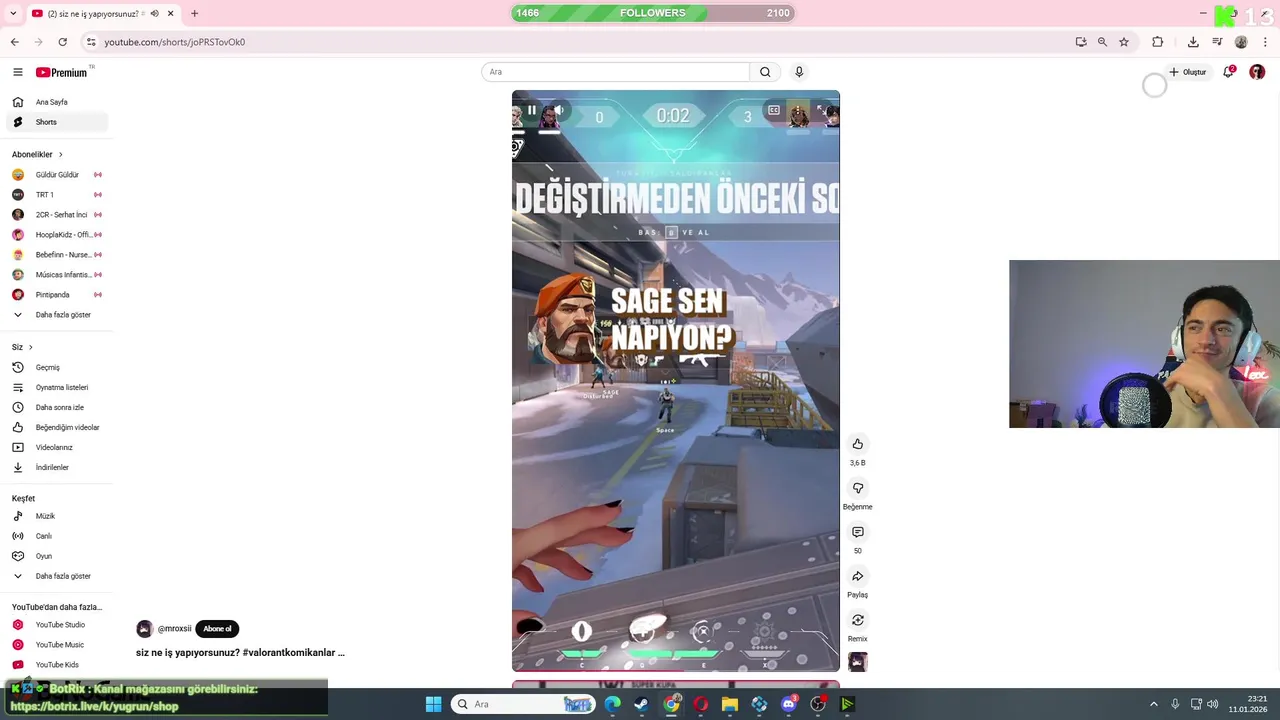The image size is (1280, 720).
Task: Like the Short with 3,6 B likes
Action: click(857, 444)
